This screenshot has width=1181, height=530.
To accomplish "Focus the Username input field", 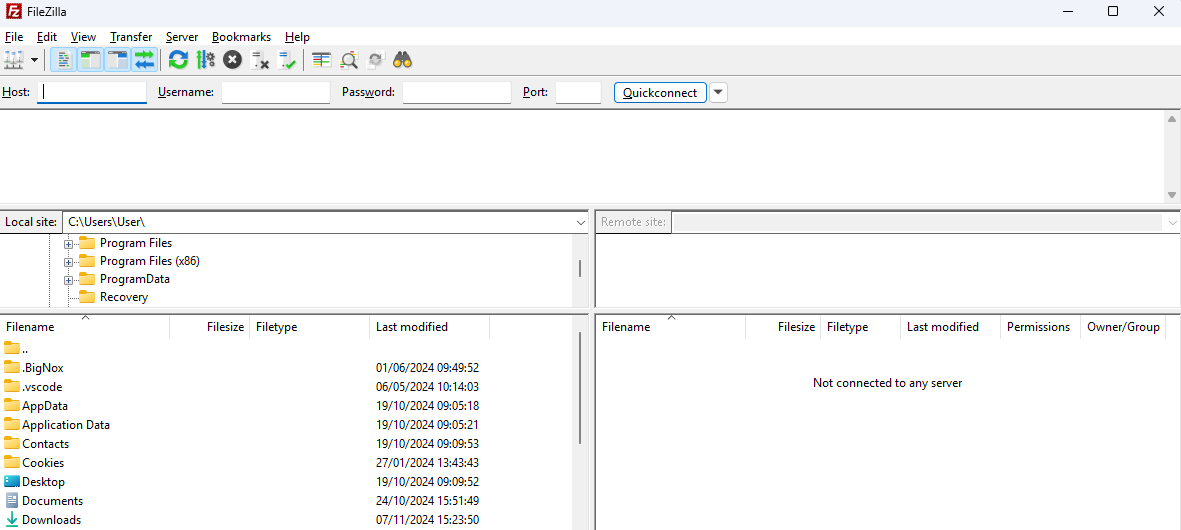I will pyautogui.click(x=276, y=93).
